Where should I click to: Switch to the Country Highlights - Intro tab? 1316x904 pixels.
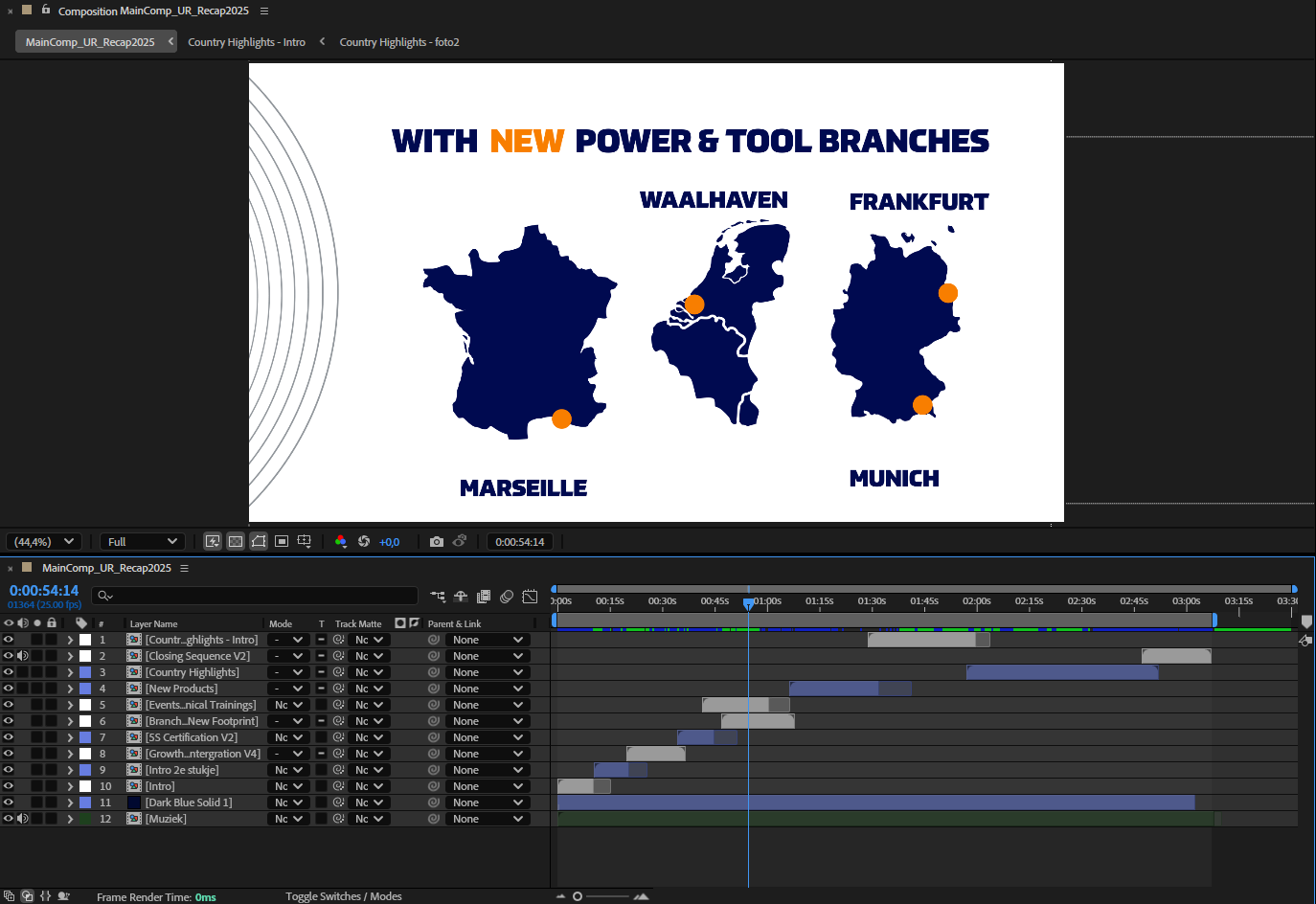point(246,42)
